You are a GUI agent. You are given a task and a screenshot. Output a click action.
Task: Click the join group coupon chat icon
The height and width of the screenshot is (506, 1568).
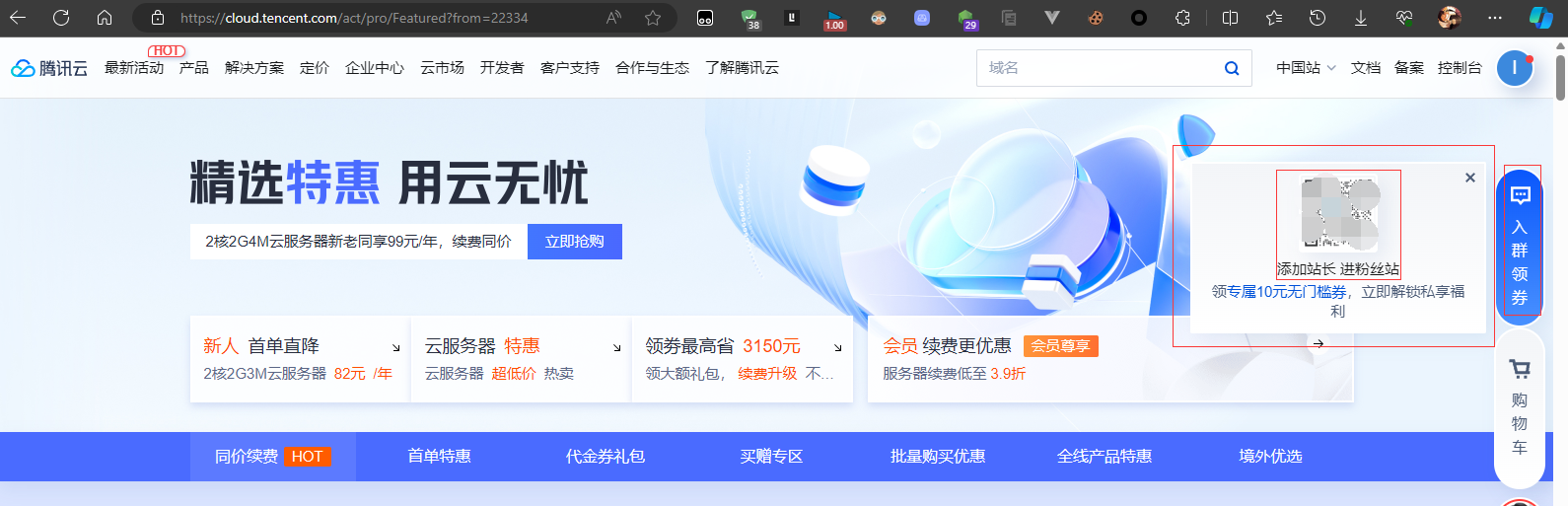pos(1520,195)
